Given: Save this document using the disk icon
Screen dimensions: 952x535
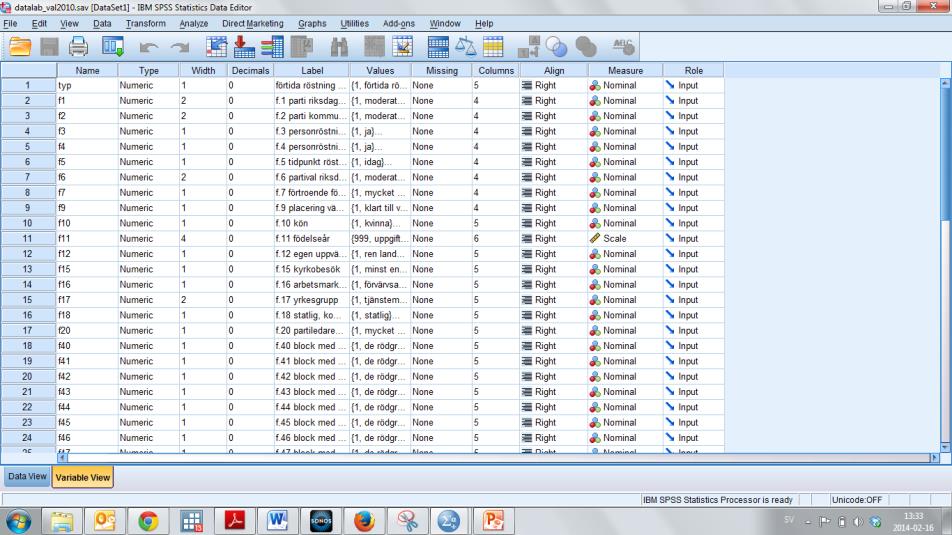Looking at the screenshot, I should [49, 47].
